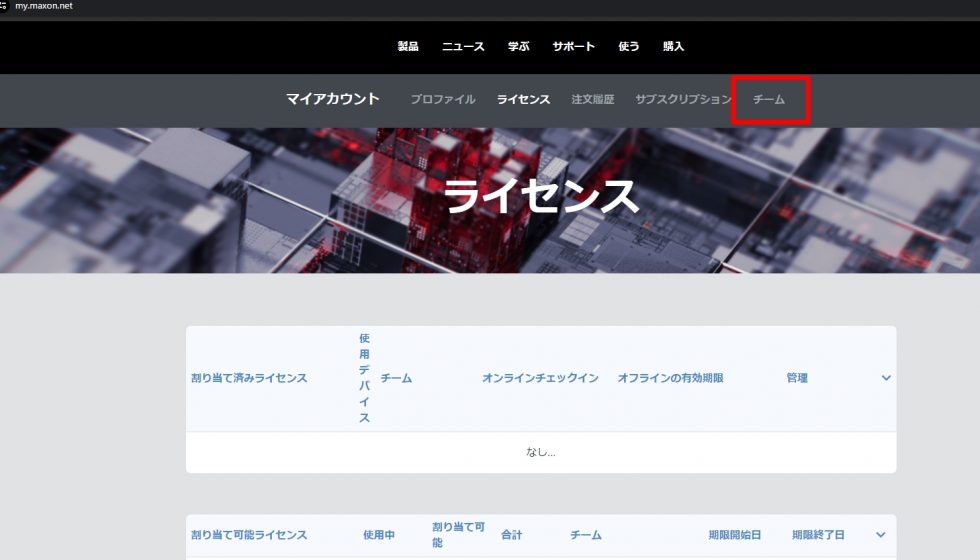Open the サポート menu

click(573, 46)
